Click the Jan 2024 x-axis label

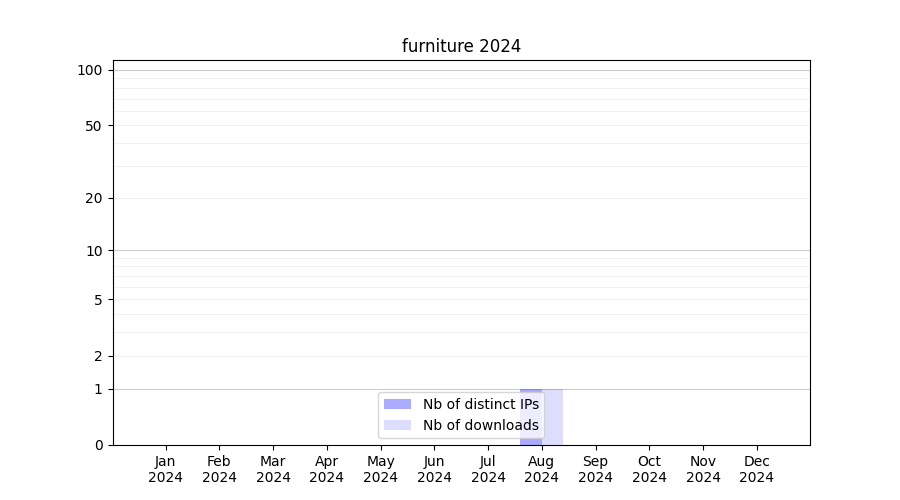click(166, 469)
